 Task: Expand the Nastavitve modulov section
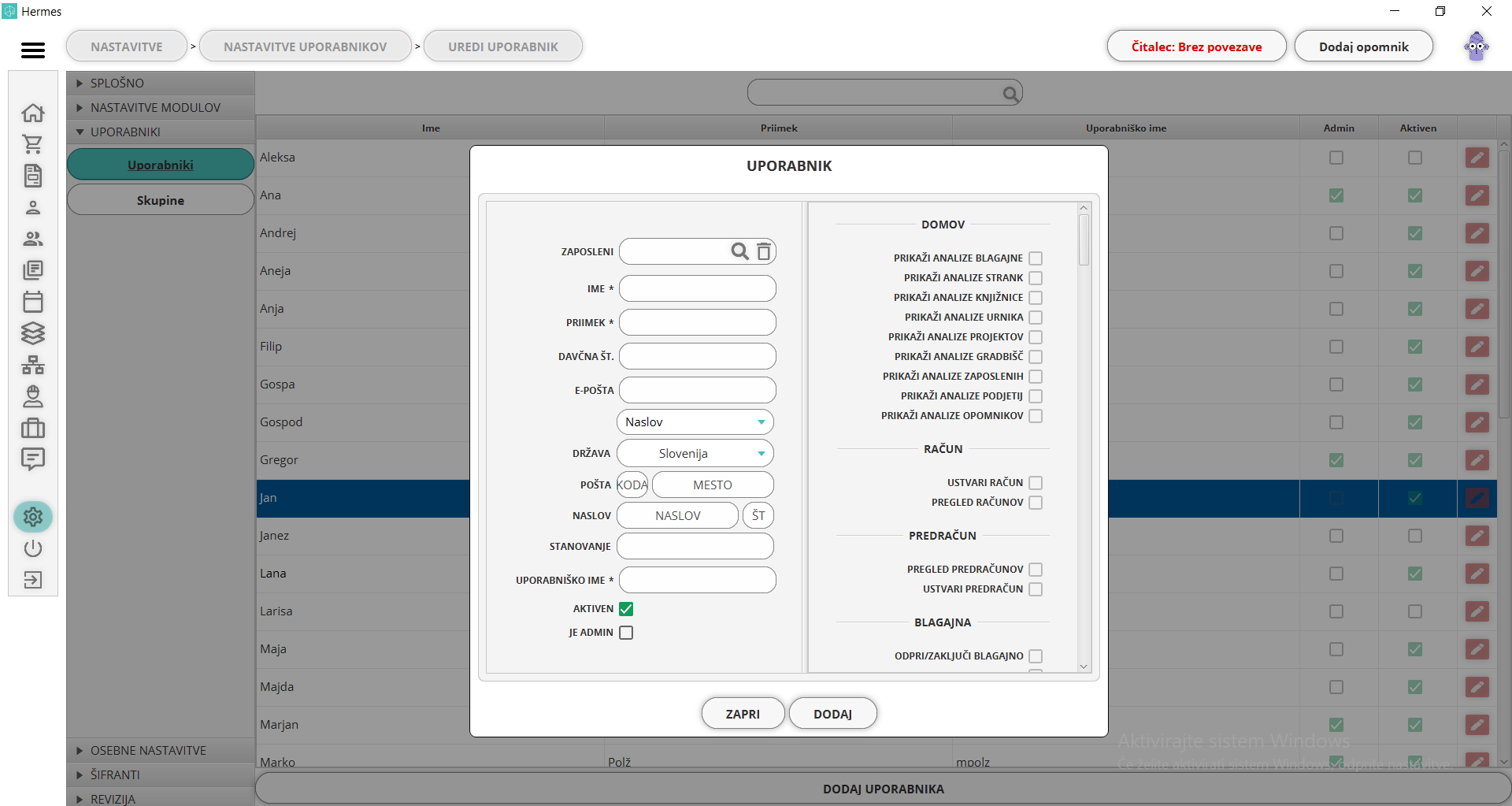click(161, 107)
